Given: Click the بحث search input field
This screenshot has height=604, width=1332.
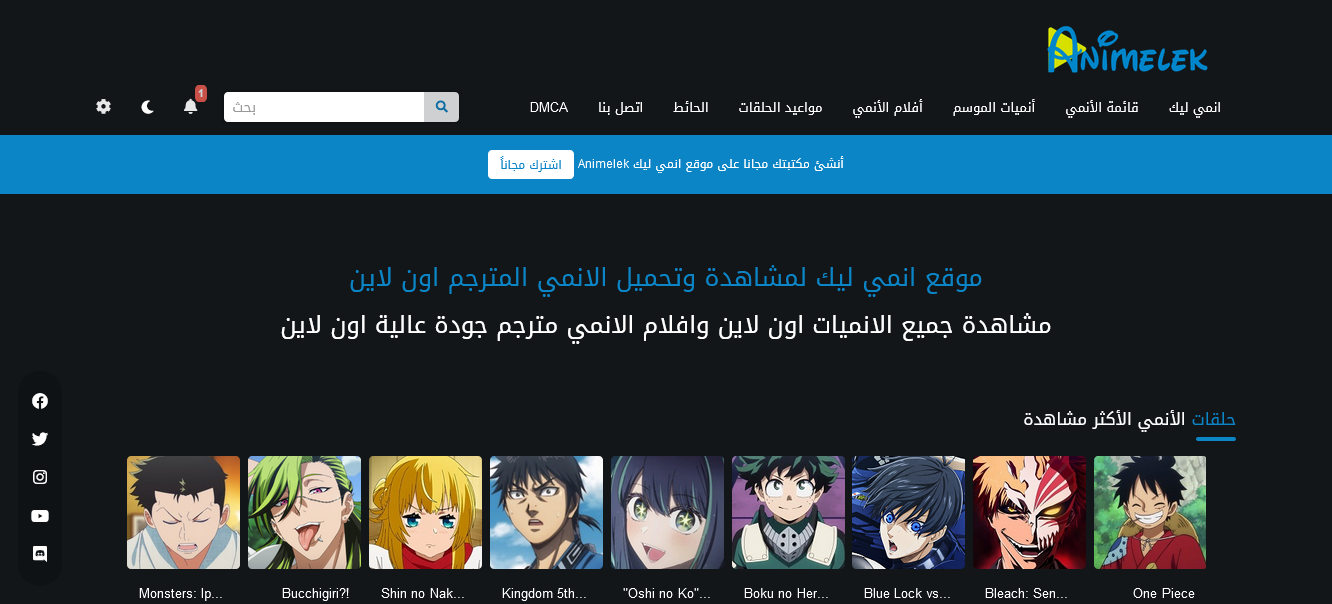Looking at the screenshot, I should click(325, 107).
